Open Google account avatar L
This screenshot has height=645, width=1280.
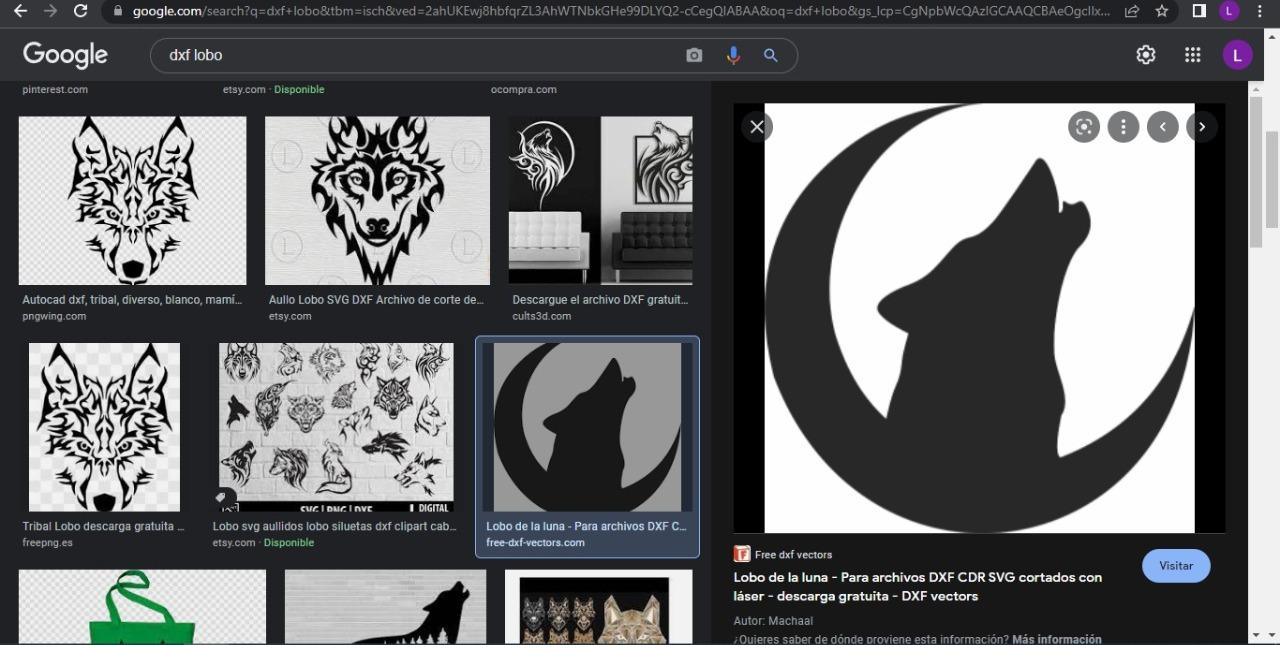pyautogui.click(x=1237, y=55)
